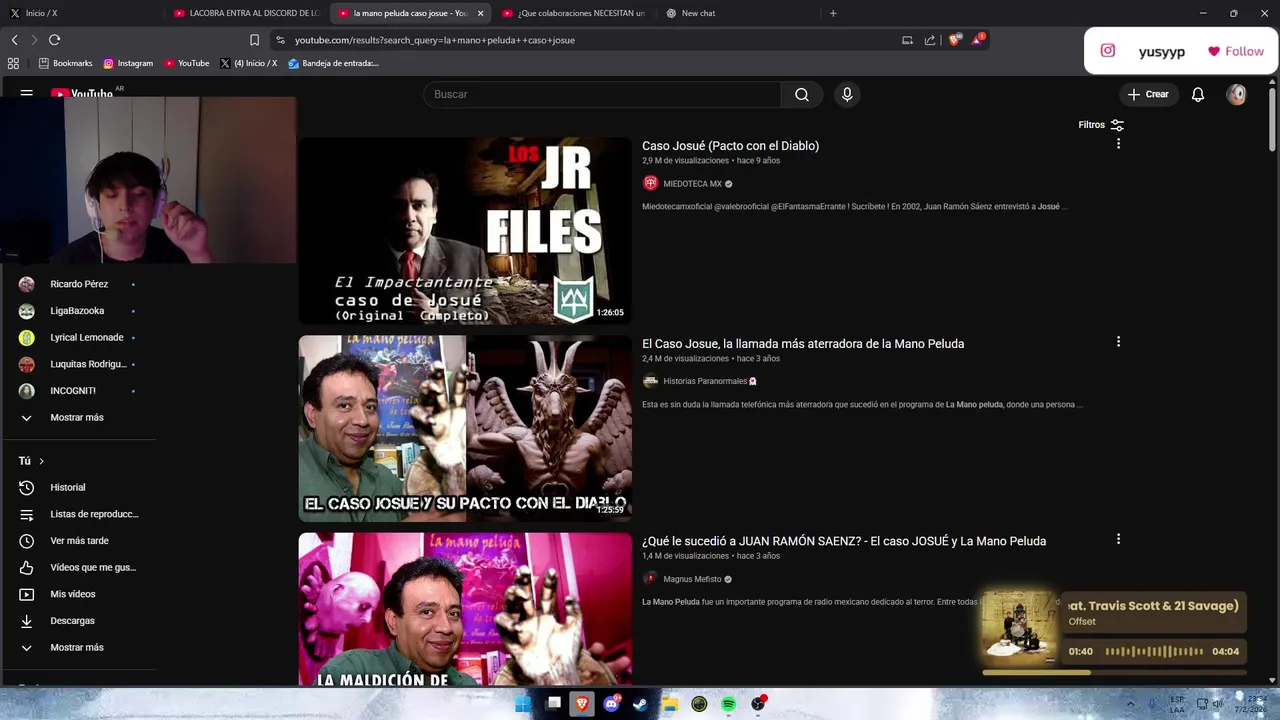Image resolution: width=1280 pixels, height=720 pixels.
Task: Switch to ¿Que colaboraciones NECESITAN tab
Action: (x=574, y=13)
